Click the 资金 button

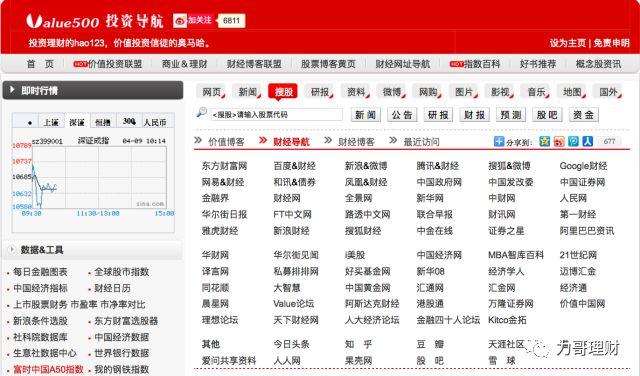(584, 115)
